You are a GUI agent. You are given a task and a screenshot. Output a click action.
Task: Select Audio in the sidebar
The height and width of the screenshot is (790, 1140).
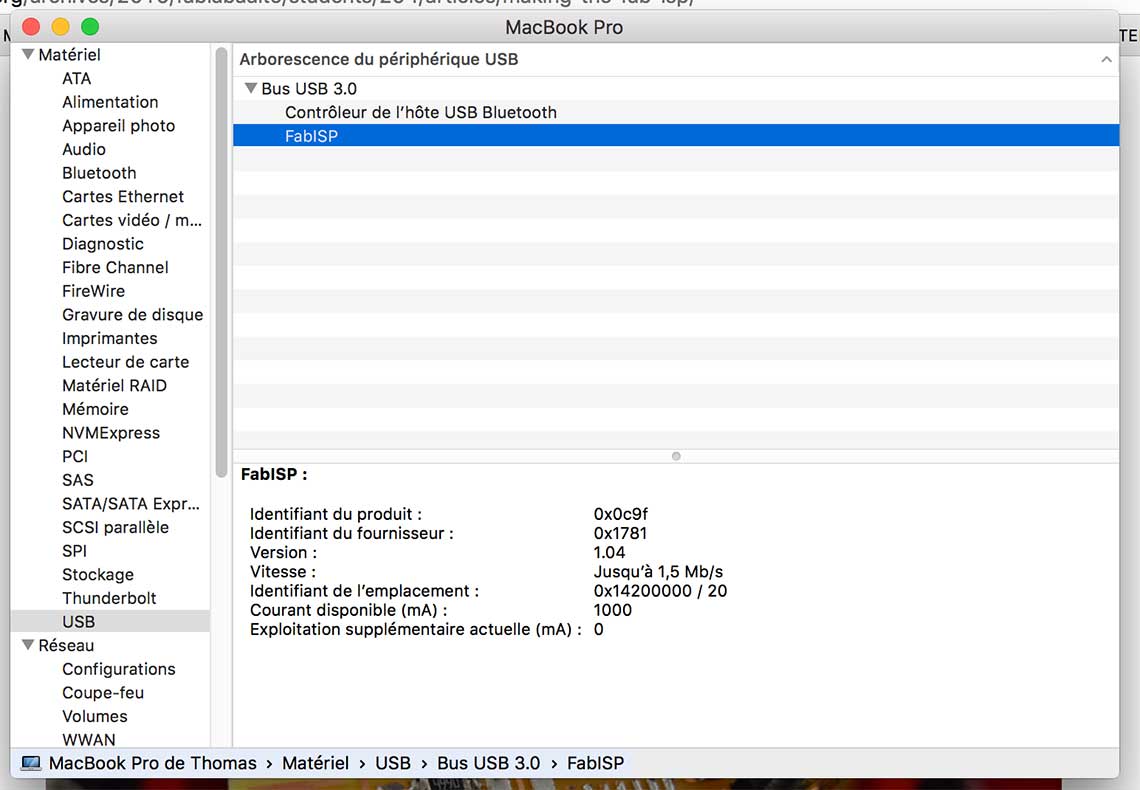84,150
